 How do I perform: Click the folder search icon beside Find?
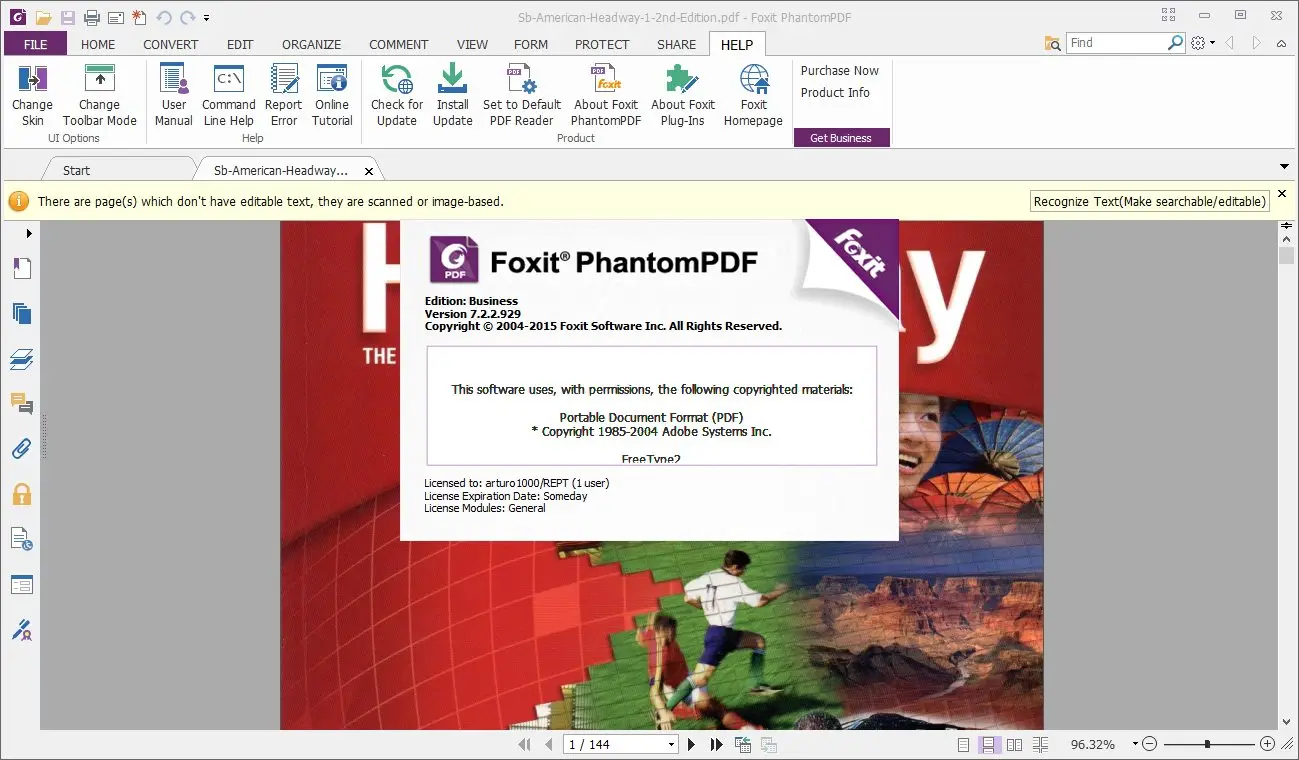[x=1052, y=43]
